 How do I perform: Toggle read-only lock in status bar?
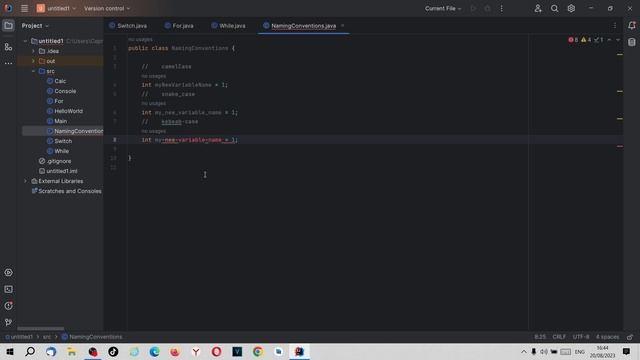[630, 337]
